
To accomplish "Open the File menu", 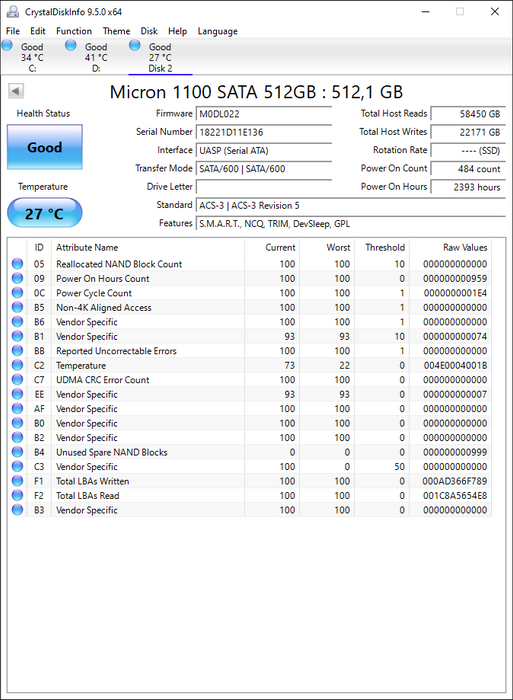I will click(13, 31).
